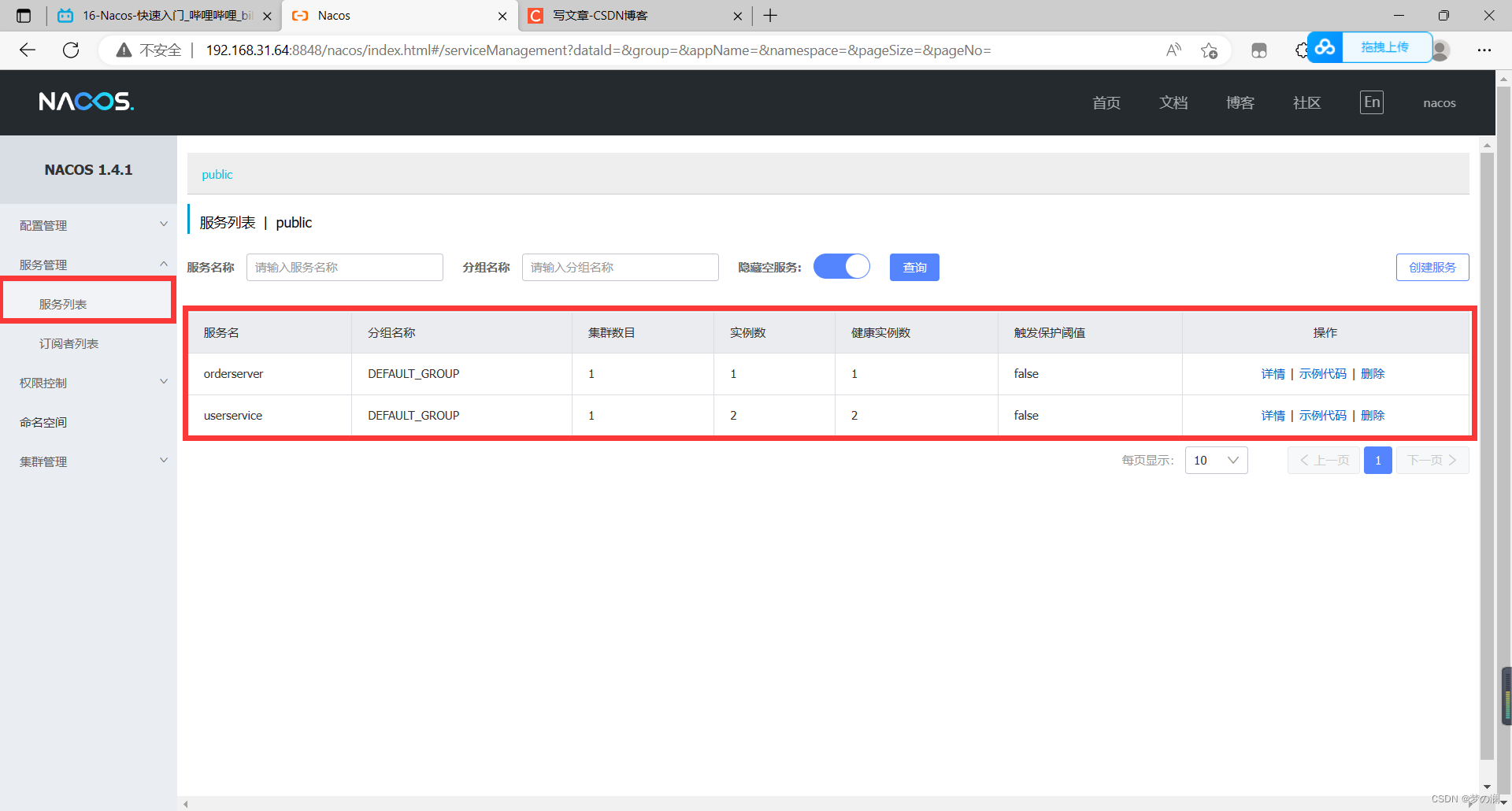Open 示例代码 for orderserver

coord(1323,374)
